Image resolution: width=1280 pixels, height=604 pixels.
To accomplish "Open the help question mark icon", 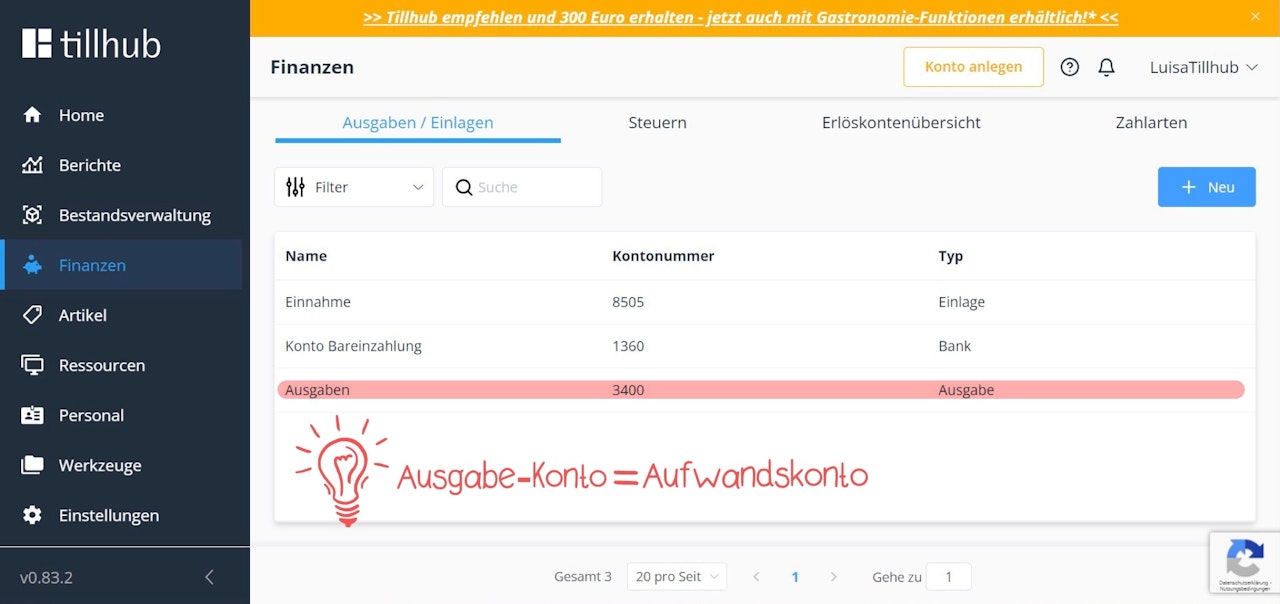I will click(x=1069, y=67).
